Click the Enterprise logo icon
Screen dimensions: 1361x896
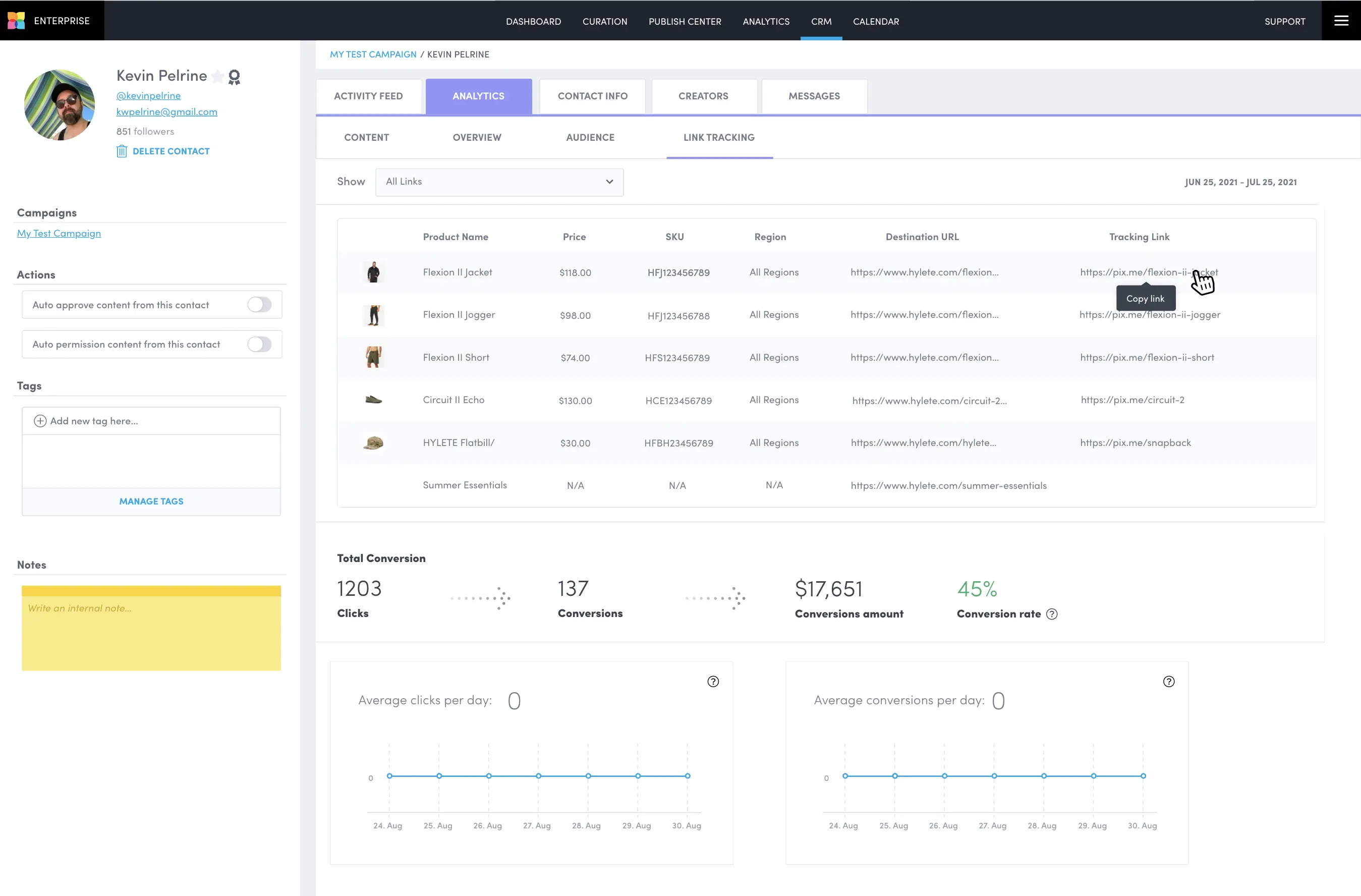pos(16,21)
